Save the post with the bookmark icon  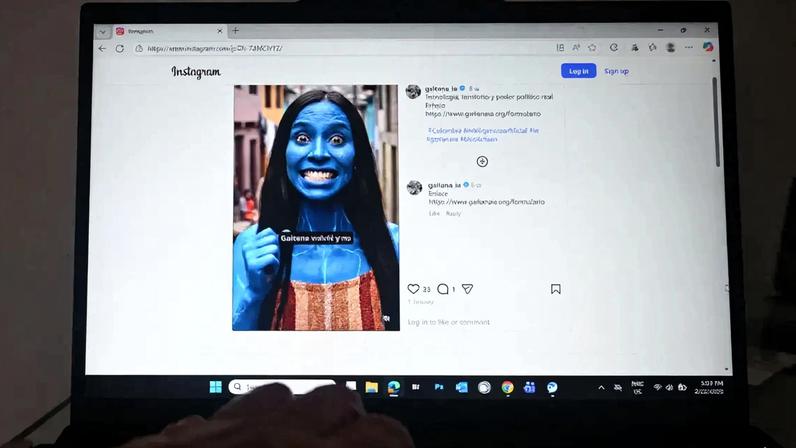(x=556, y=289)
